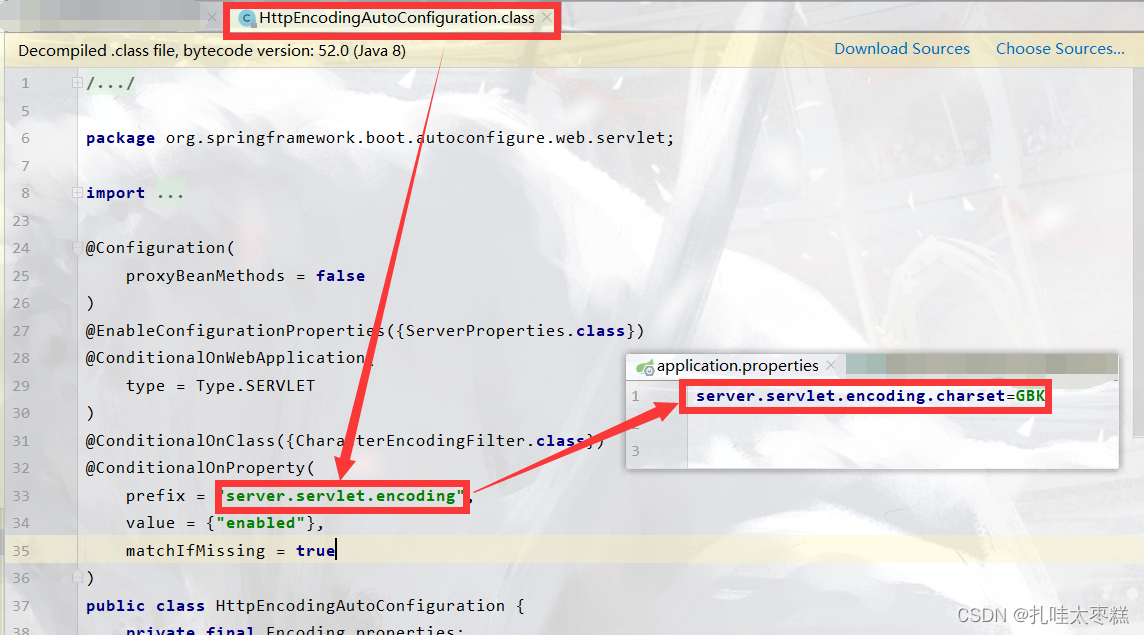Click the Spring leaf icon on application.properties tab
This screenshot has height=635, width=1144.
[x=645, y=367]
